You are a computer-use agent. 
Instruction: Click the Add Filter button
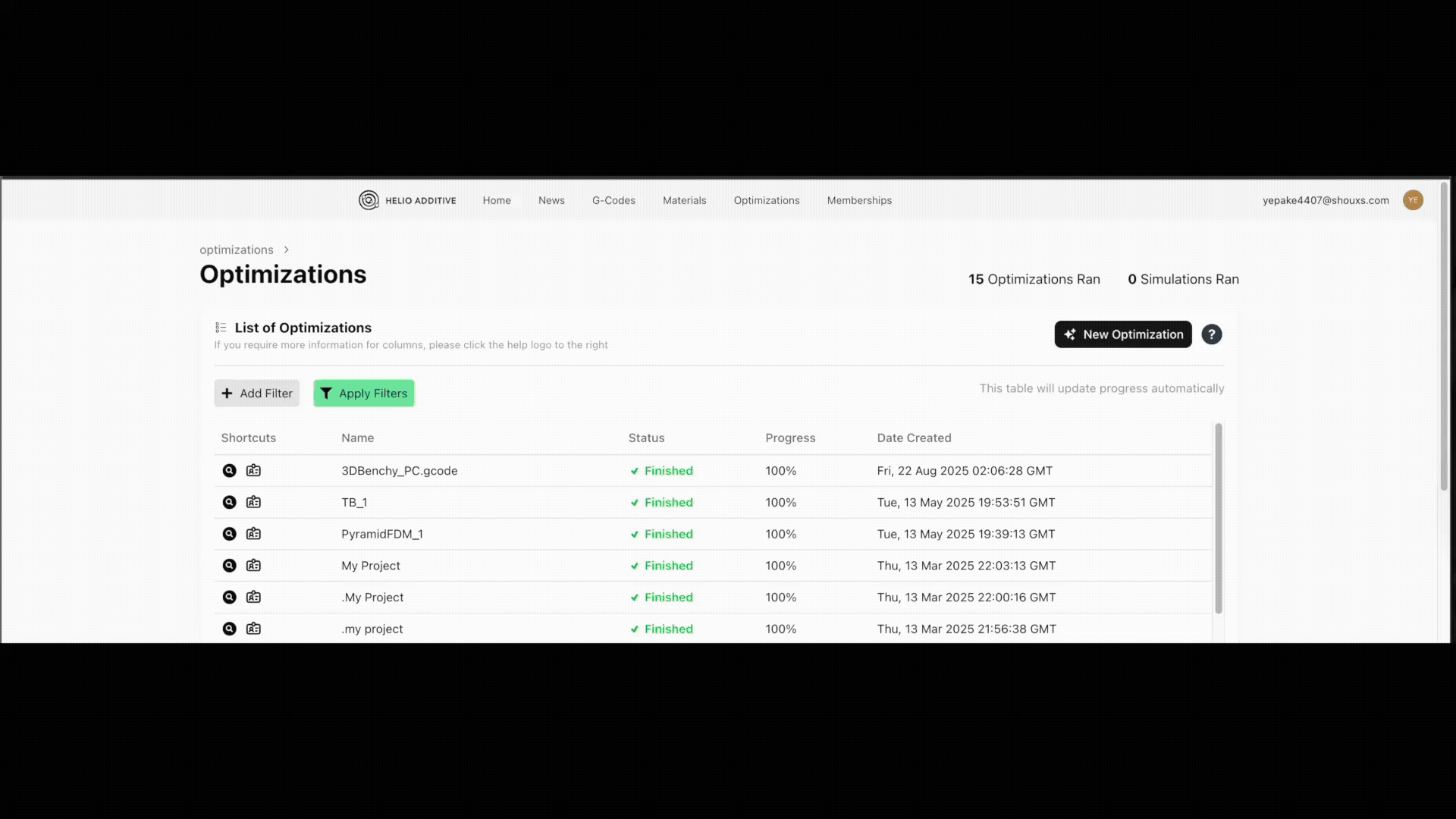point(256,394)
